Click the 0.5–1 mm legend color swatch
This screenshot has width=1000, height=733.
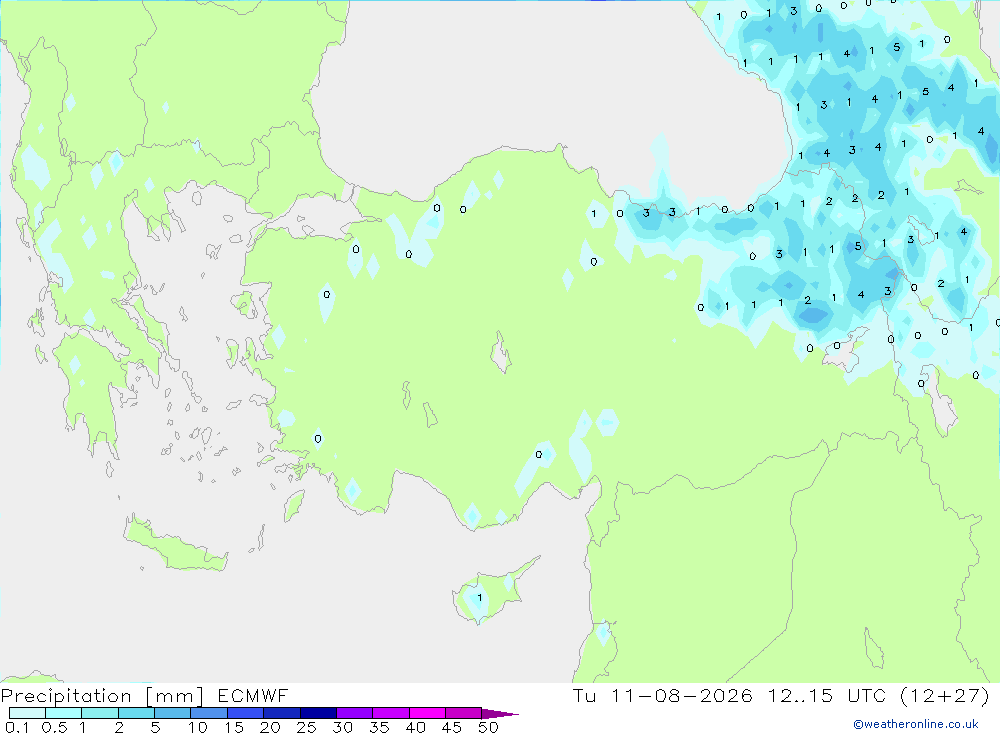pyautogui.click(x=64, y=713)
